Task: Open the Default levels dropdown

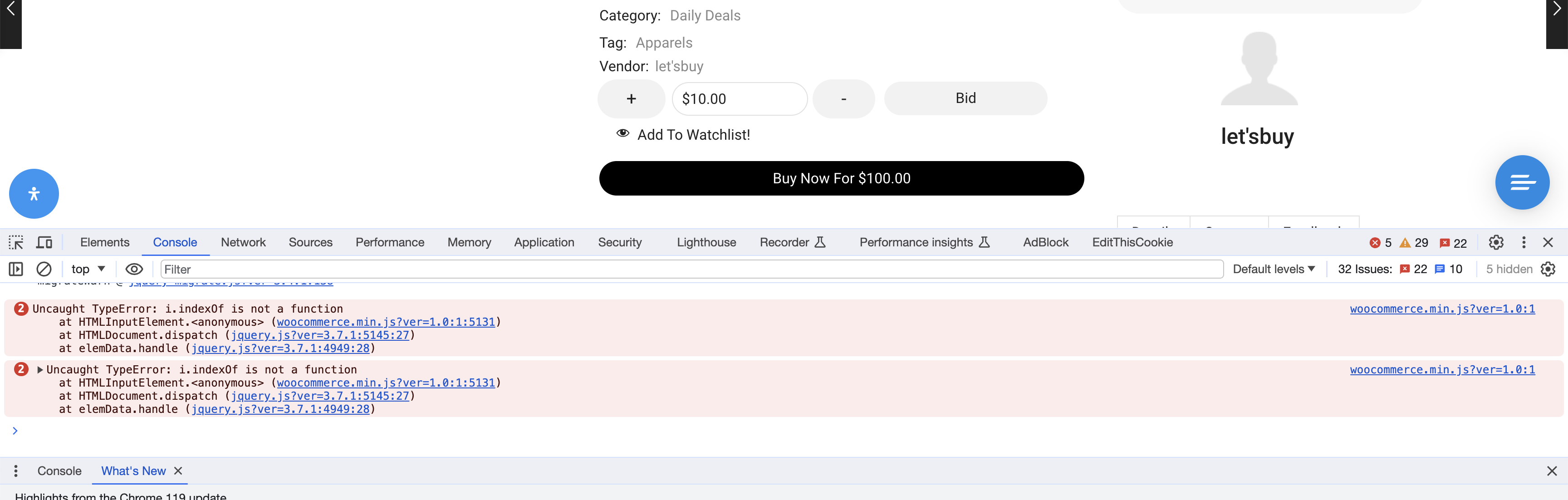Action: [1274, 269]
